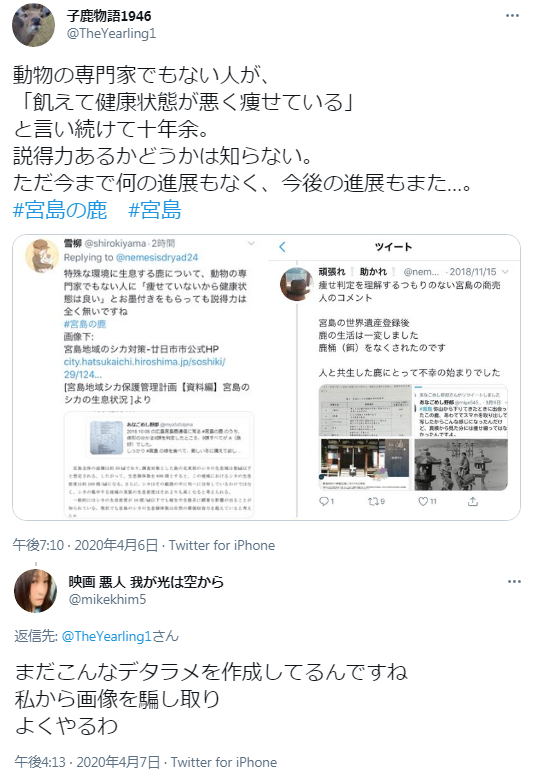Open @nemesisdryad24 mention in embedded reply
Image resolution: width=536 pixels, height=784 pixels.
point(157,257)
